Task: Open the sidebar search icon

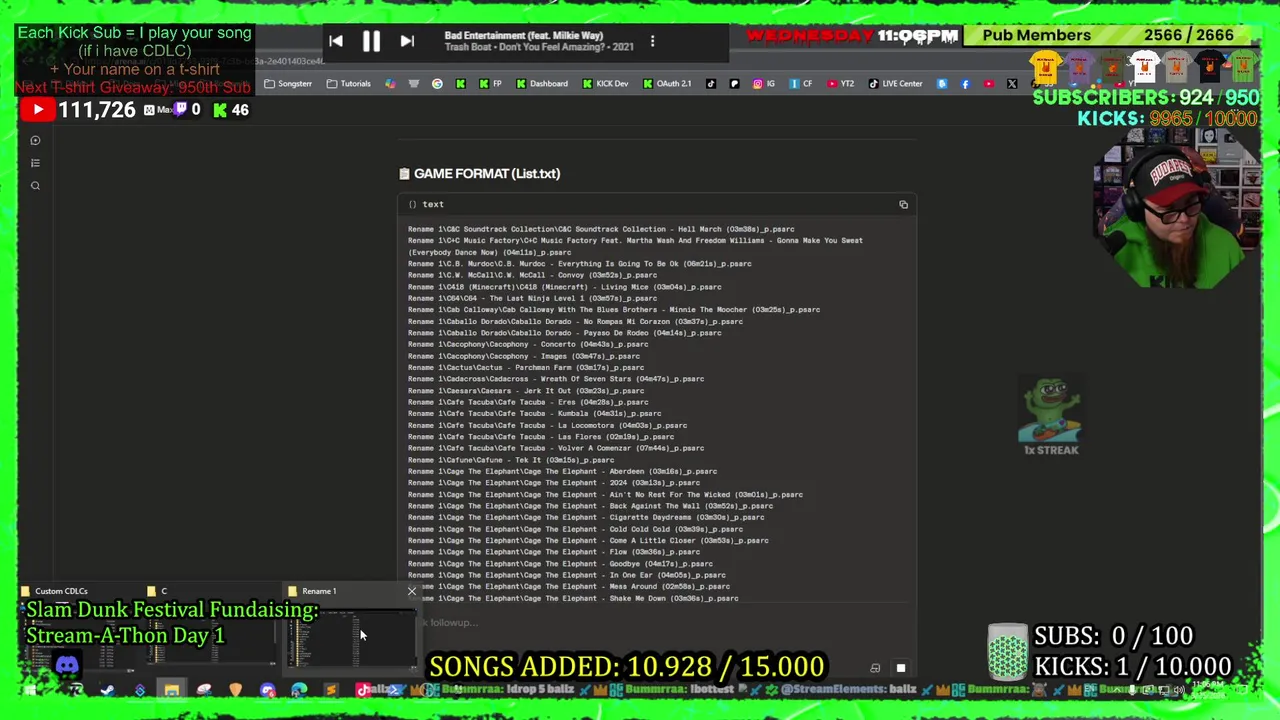Action: [x=35, y=186]
